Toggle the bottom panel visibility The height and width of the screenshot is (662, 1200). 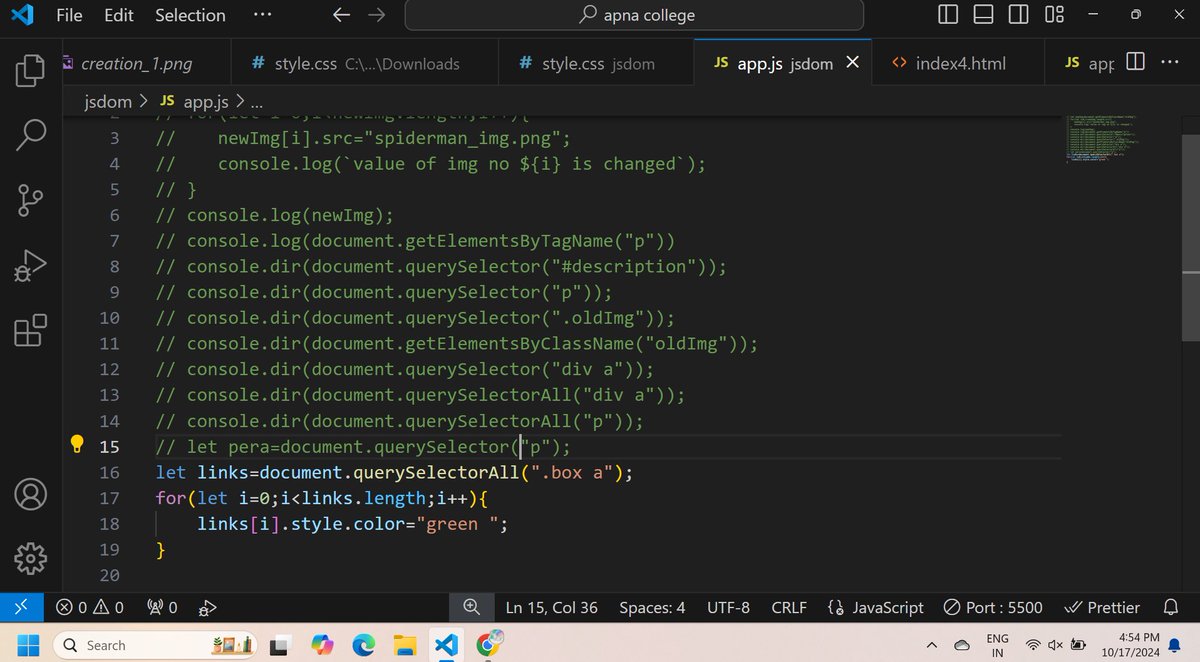pyautogui.click(x=982, y=15)
